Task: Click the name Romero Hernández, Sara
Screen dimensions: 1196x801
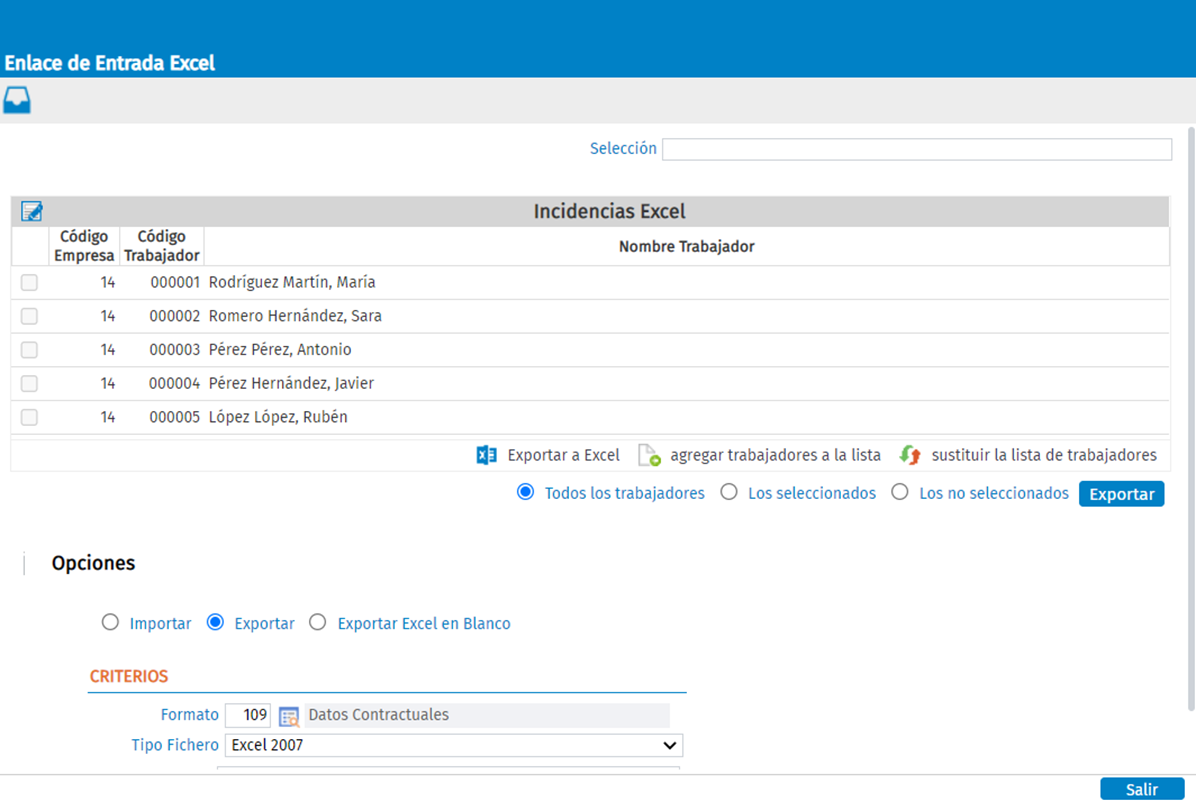Action: click(x=295, y=317)
